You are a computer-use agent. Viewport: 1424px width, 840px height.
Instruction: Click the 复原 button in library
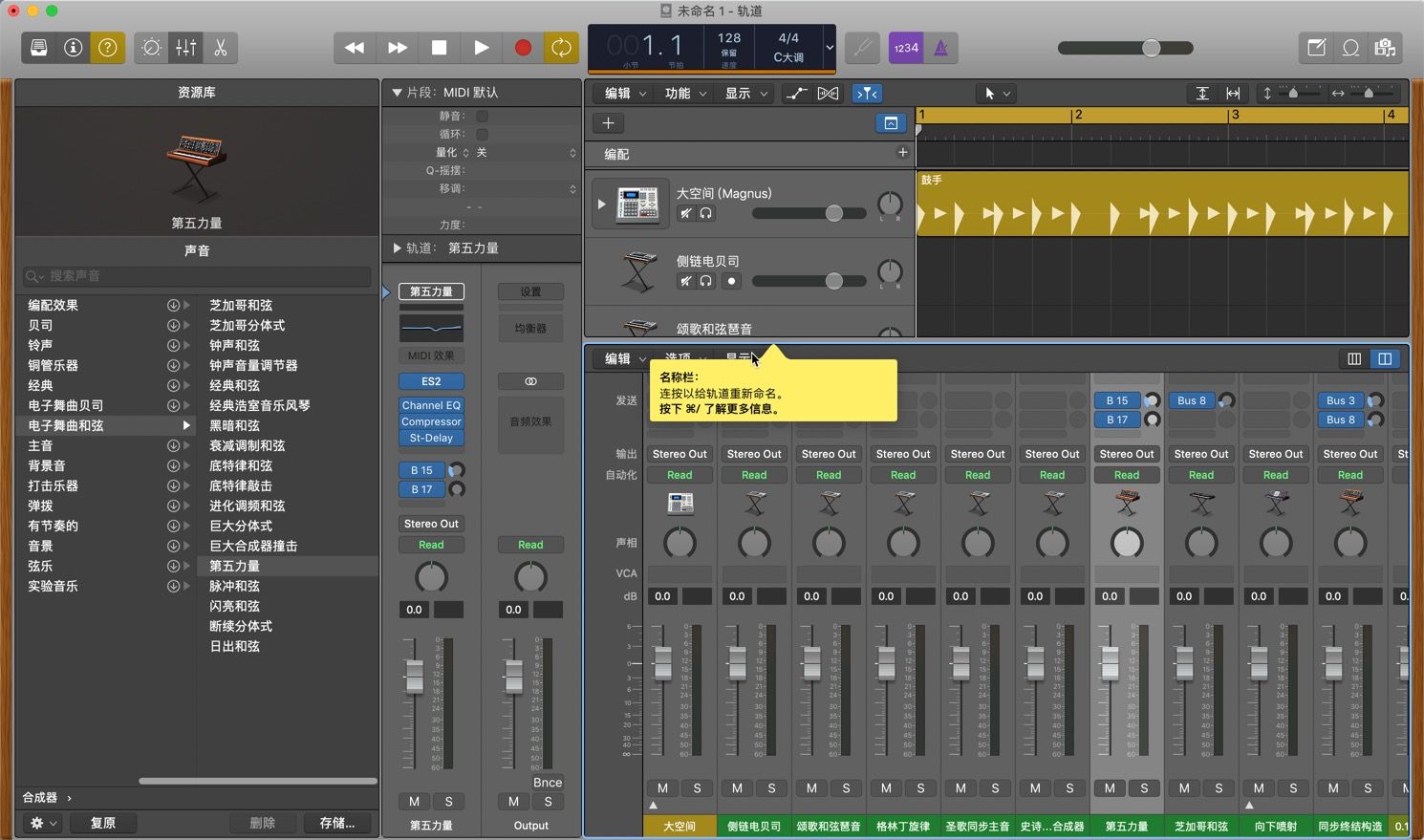point(103,823)
